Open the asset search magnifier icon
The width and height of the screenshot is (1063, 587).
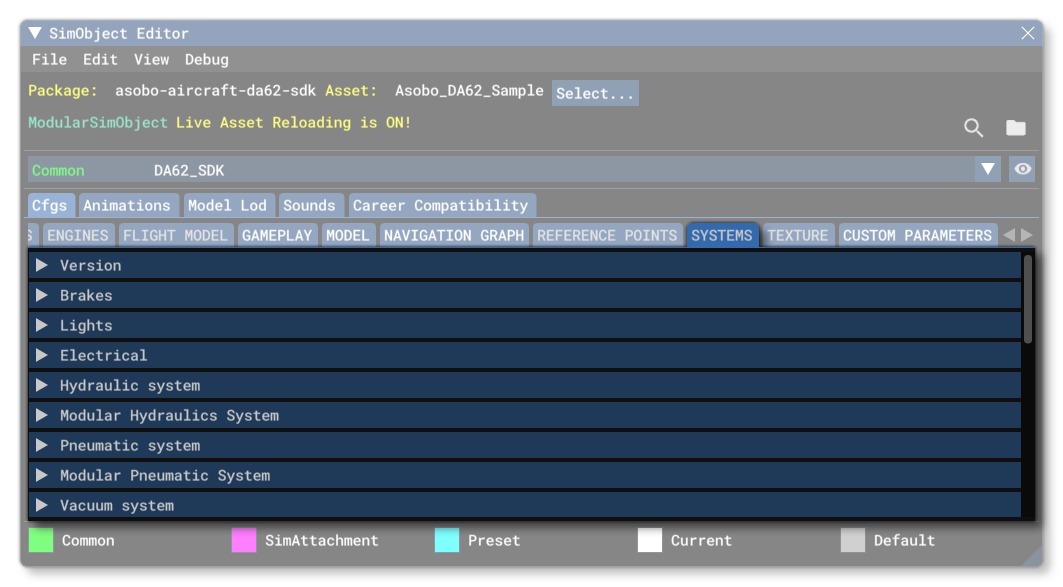click(x=973, y=128)
